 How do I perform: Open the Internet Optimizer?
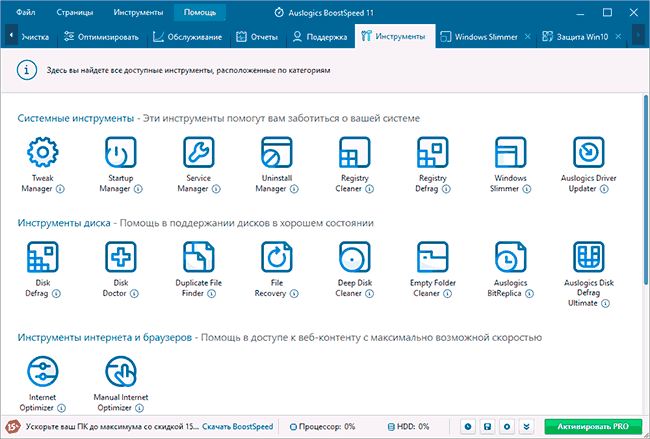pos(43,371)
